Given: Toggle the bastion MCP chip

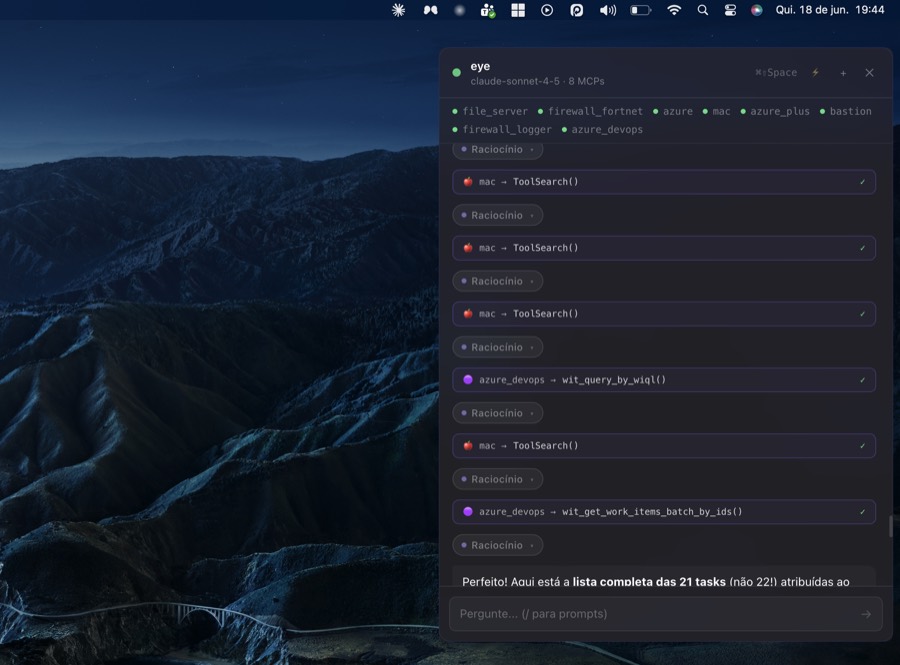Looking at the screenshot, I should click(x=845, y=111).
